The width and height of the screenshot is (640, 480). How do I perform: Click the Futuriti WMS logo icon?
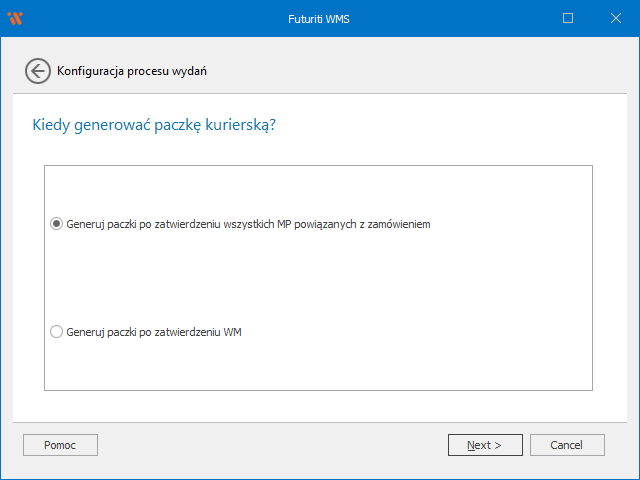pos(15,18)
